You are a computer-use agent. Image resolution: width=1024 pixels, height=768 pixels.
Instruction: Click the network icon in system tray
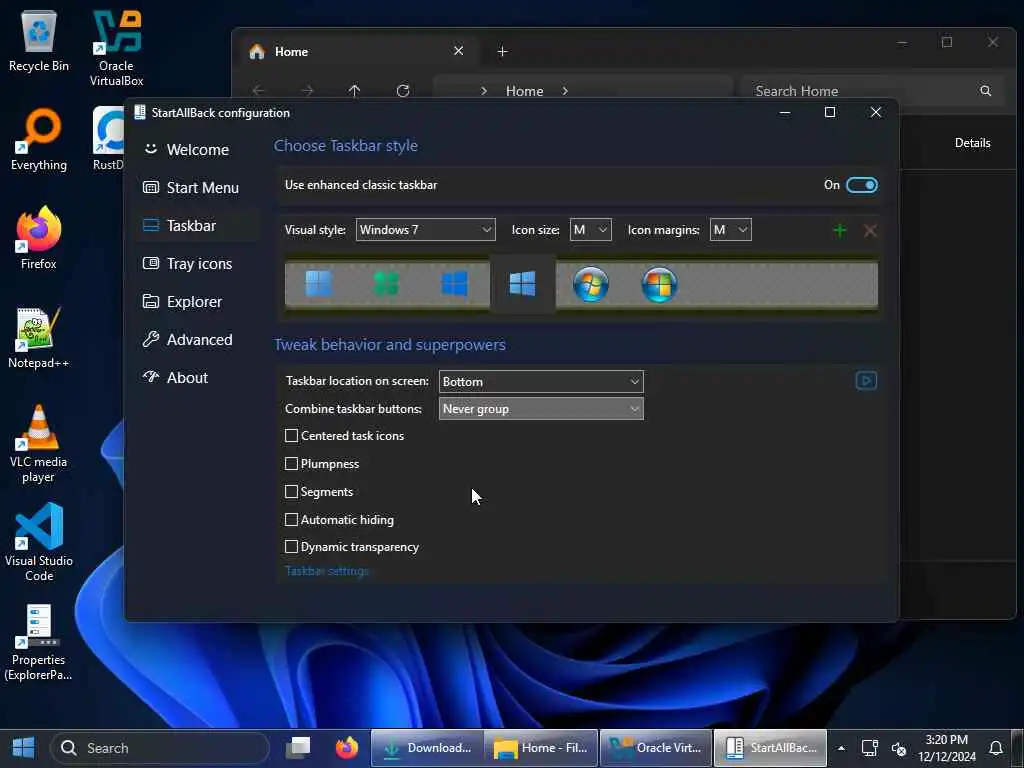tap(869, 748)
